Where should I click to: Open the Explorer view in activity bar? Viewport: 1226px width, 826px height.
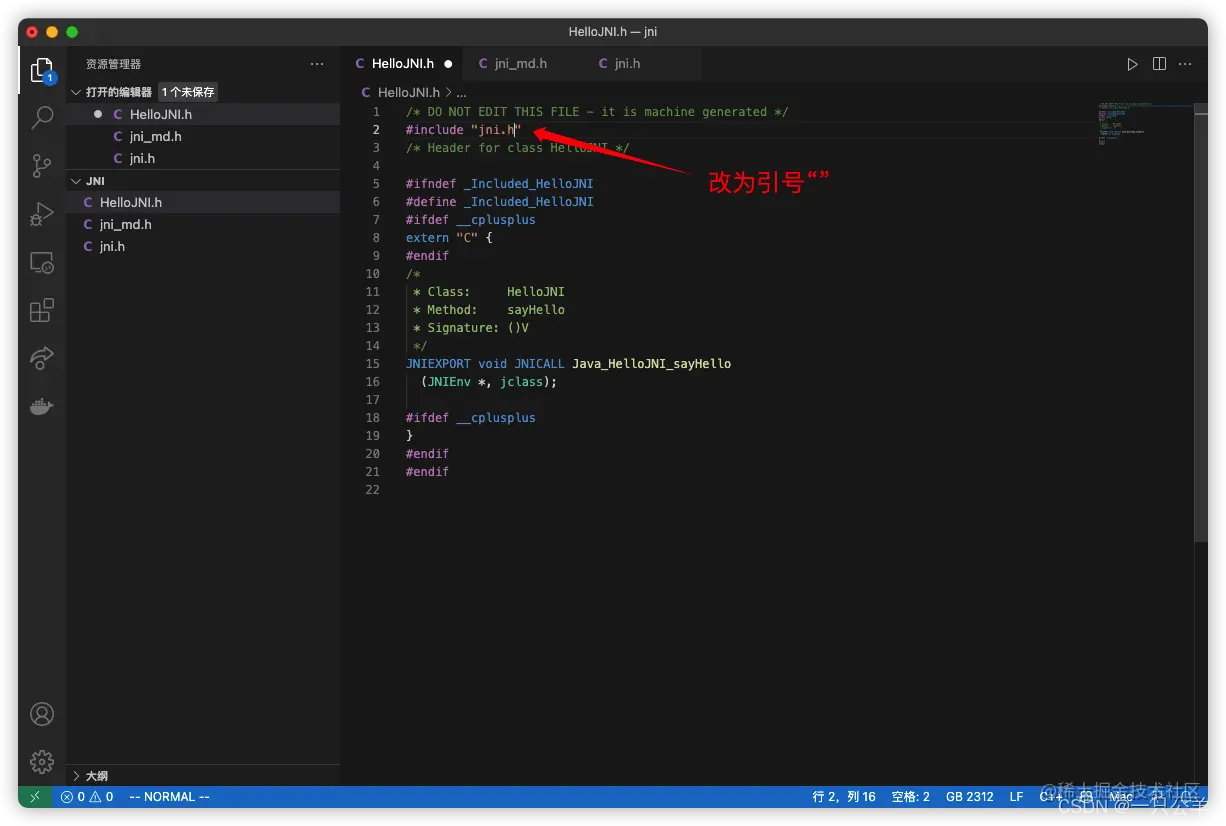click(41, 69)
